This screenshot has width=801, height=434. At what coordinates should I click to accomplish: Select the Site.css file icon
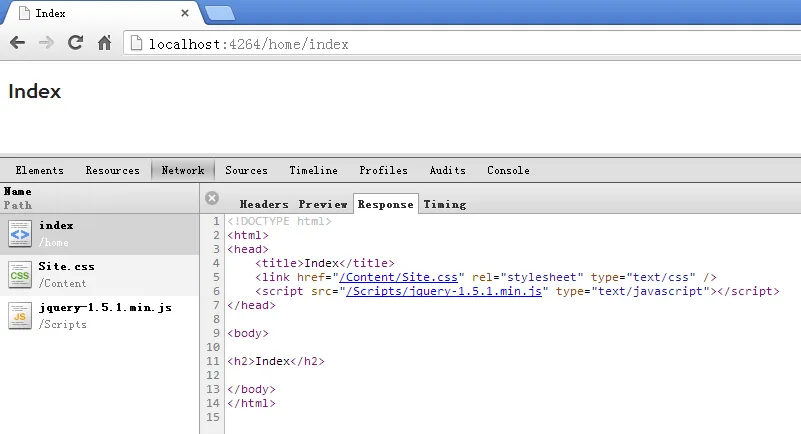point(20,275)
